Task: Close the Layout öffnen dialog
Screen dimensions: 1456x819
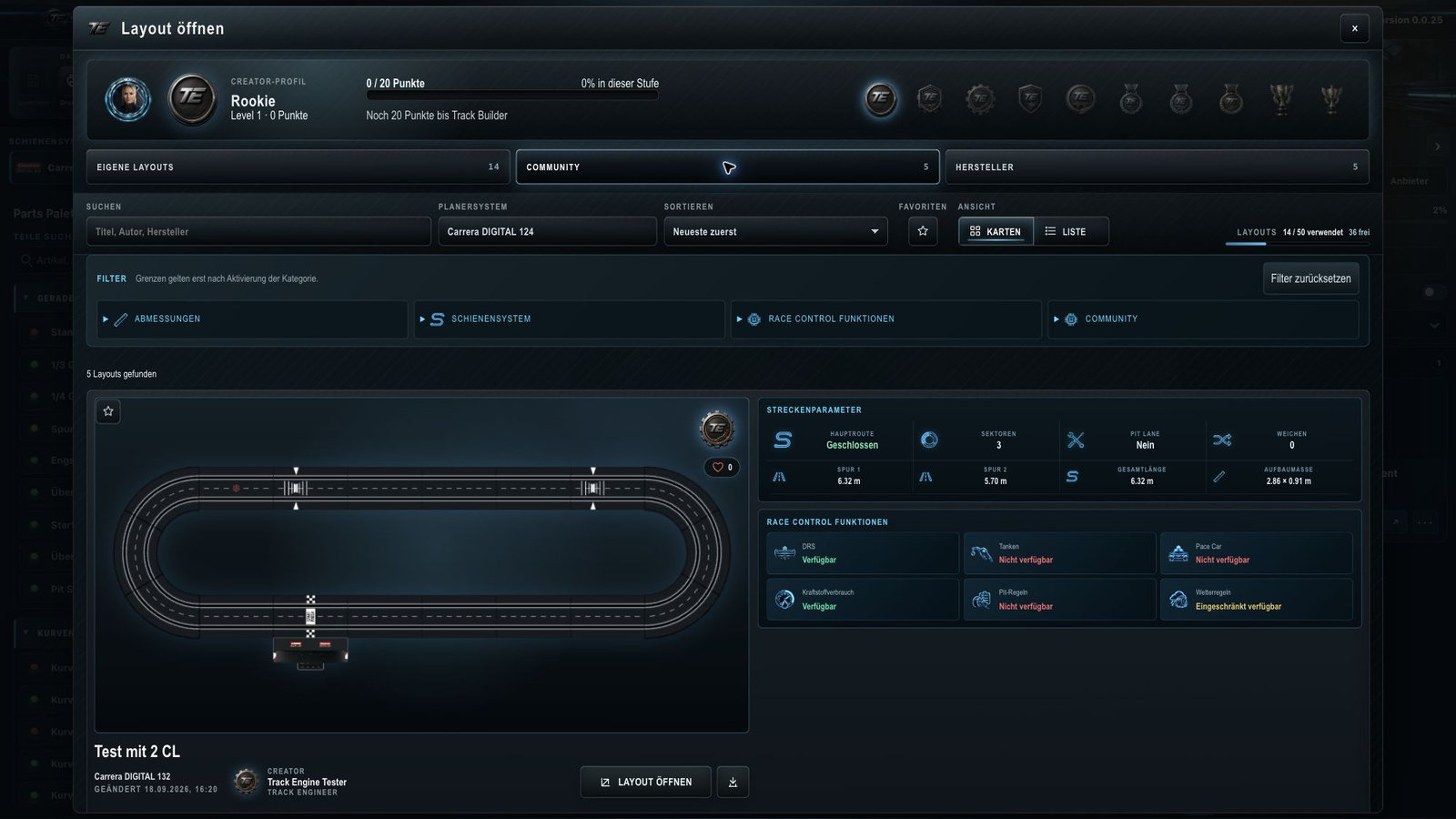Action: (1354, 28)
